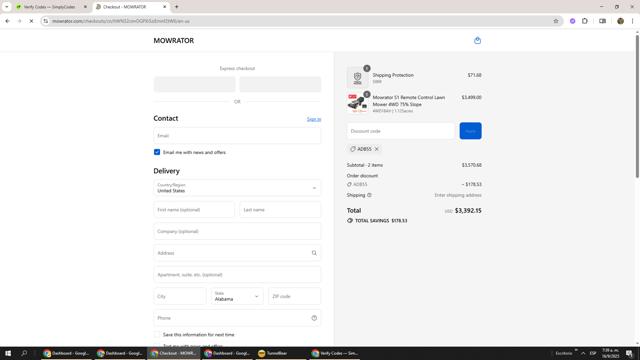Open the side panel icon in Chrome toolbar
The height and width of the screenshot is (360, 640).
(602, 21)
